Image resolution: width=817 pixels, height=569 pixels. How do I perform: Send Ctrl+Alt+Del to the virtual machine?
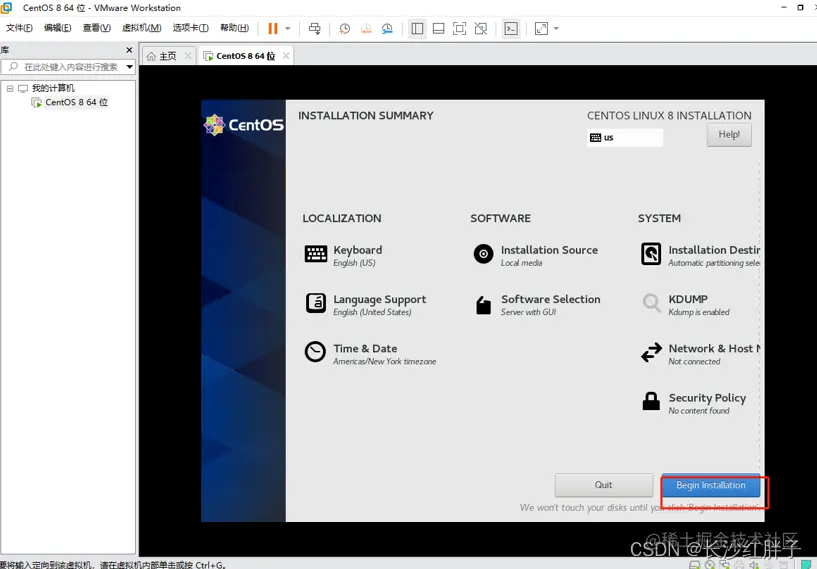tap(315, 29)
